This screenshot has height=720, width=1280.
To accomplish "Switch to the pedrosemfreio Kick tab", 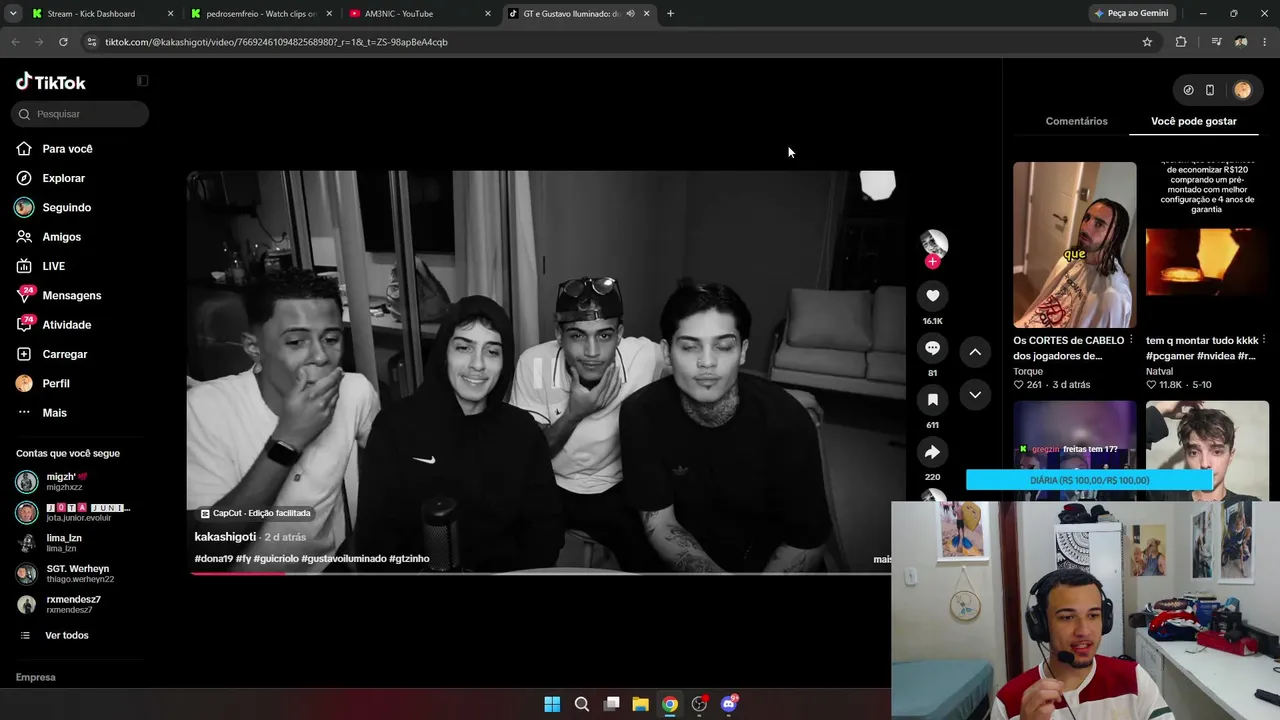I will click(262, 14).
